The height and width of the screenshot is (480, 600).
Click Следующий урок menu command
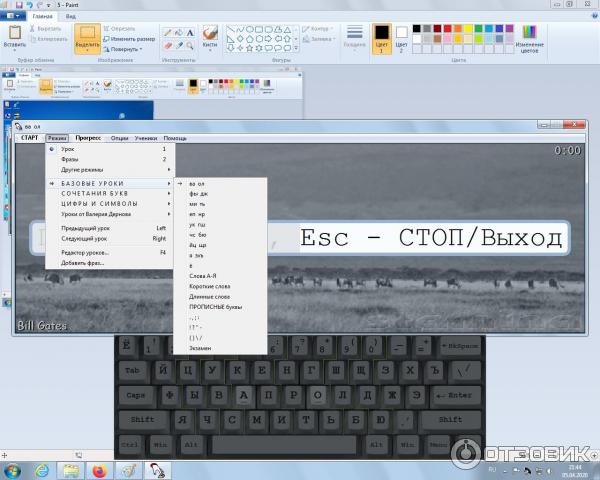(110, 238)
